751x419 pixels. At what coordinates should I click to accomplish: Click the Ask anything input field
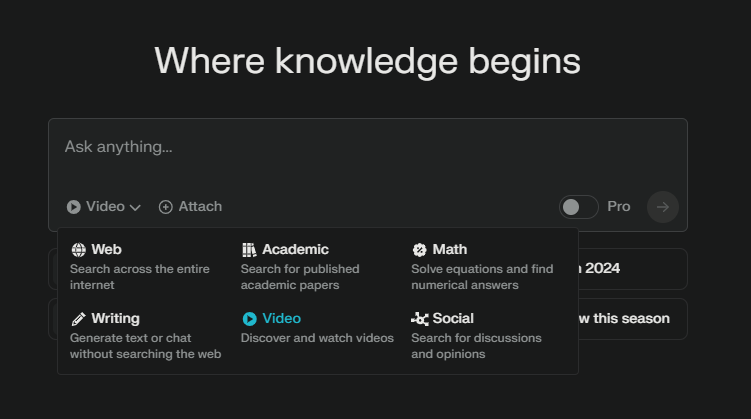pyautogui.click(x=368, y=153)
